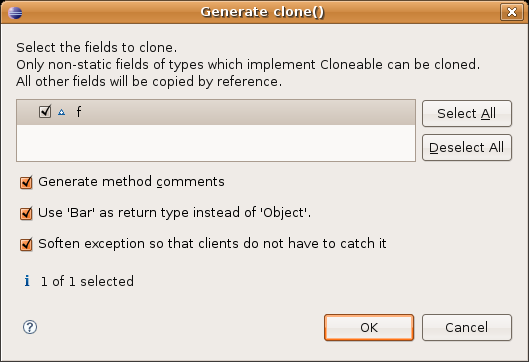Click the '1 of 1 selected' status text
Image resolution: width=529 pixels, height=362 pixels.
87,281
